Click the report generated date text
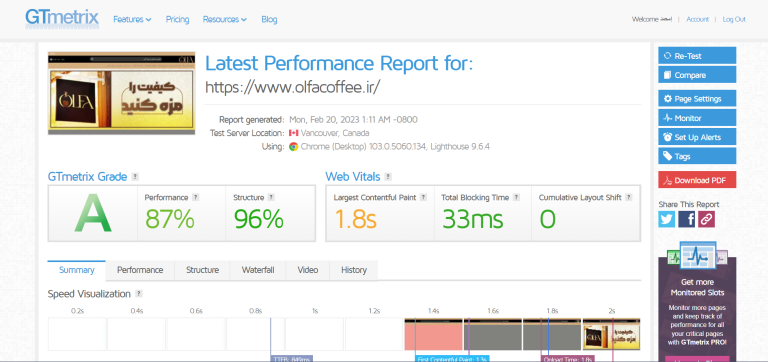The image size is (768, 362). click(x=353, y=120)
